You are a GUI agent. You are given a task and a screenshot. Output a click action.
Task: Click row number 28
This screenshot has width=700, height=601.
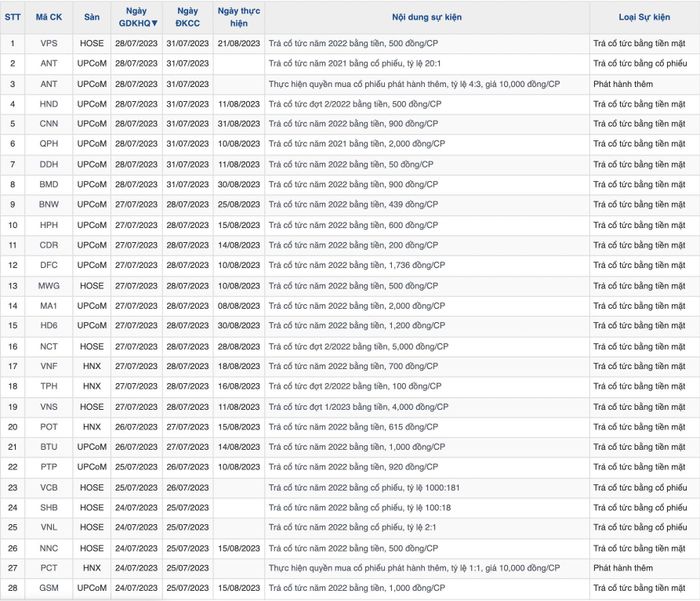(12, 588)
